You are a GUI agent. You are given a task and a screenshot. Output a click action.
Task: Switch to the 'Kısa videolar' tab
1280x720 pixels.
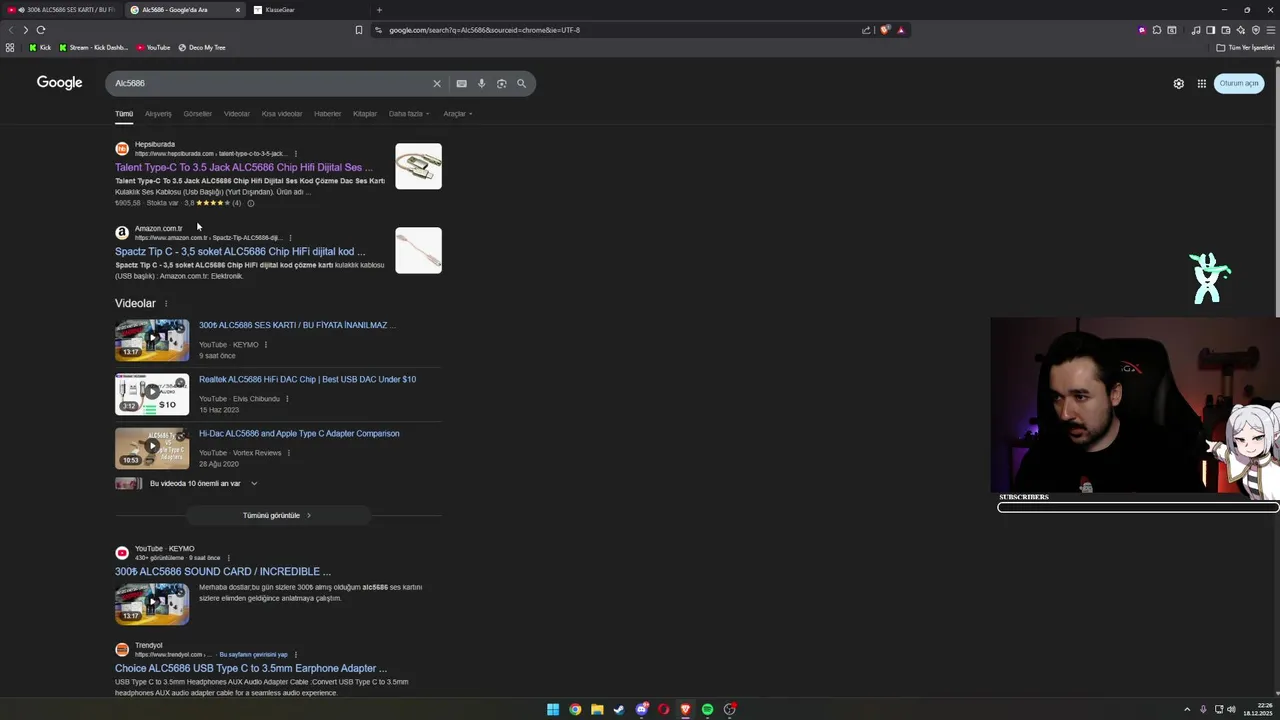tap(282, 114)
